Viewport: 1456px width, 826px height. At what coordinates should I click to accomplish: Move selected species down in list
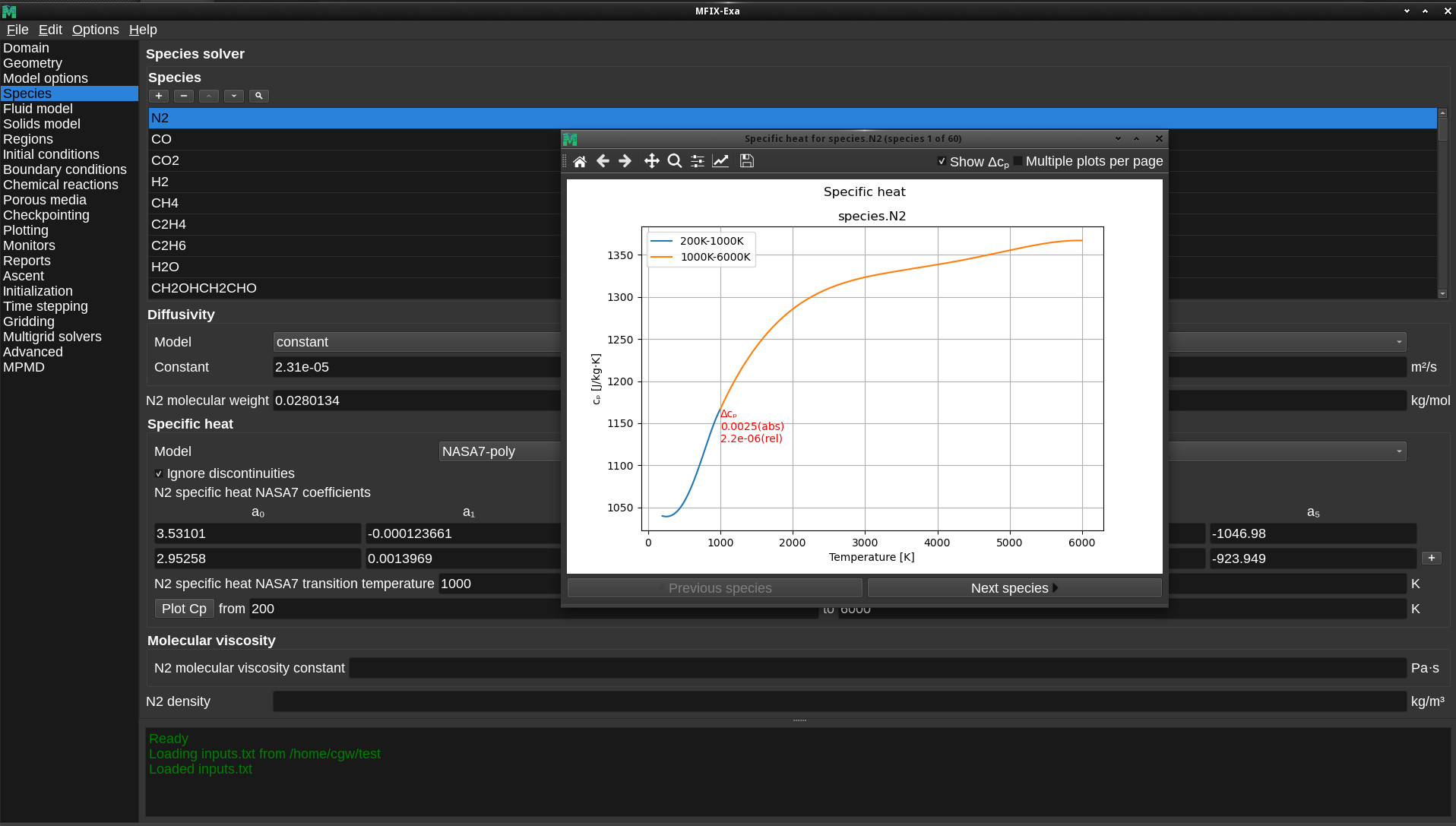point(234,96)
